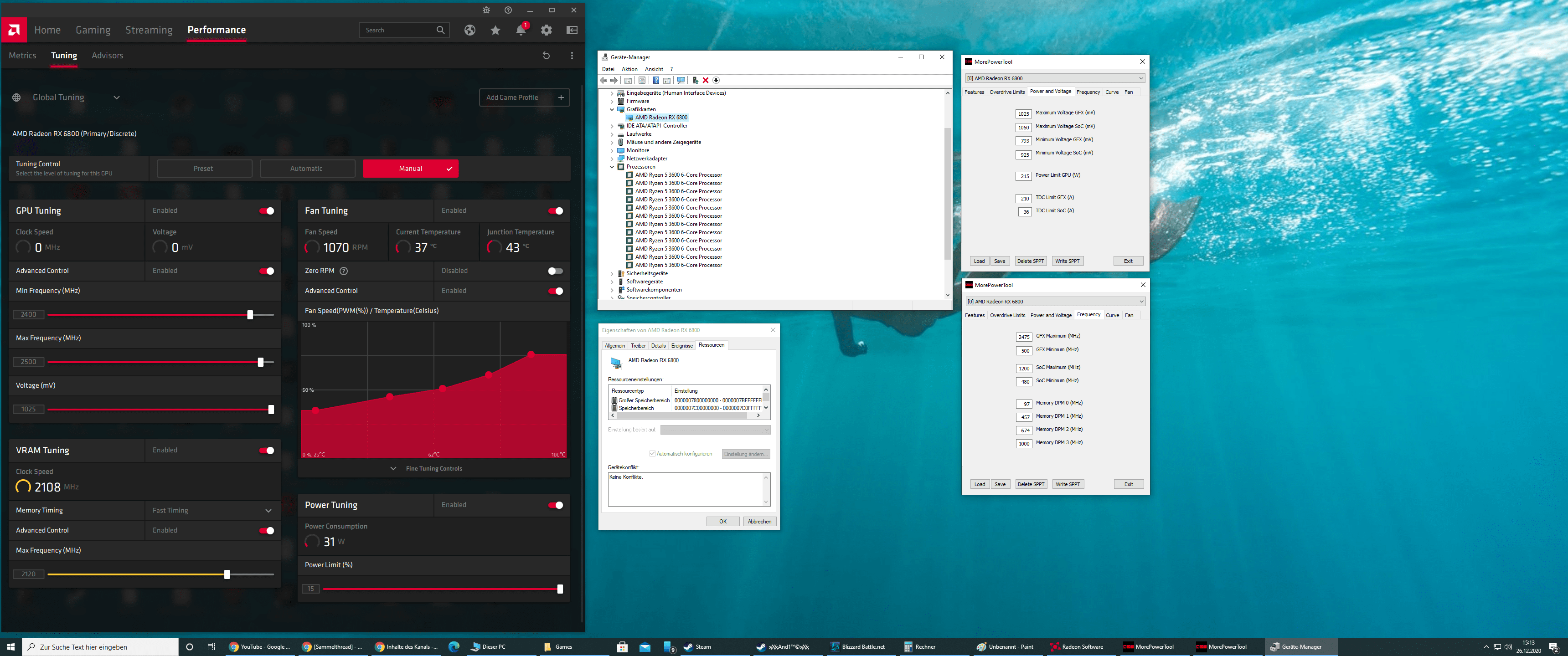Open the help question mark icon in Radeon title bar

pyautogui.click(x=508, y=10)
